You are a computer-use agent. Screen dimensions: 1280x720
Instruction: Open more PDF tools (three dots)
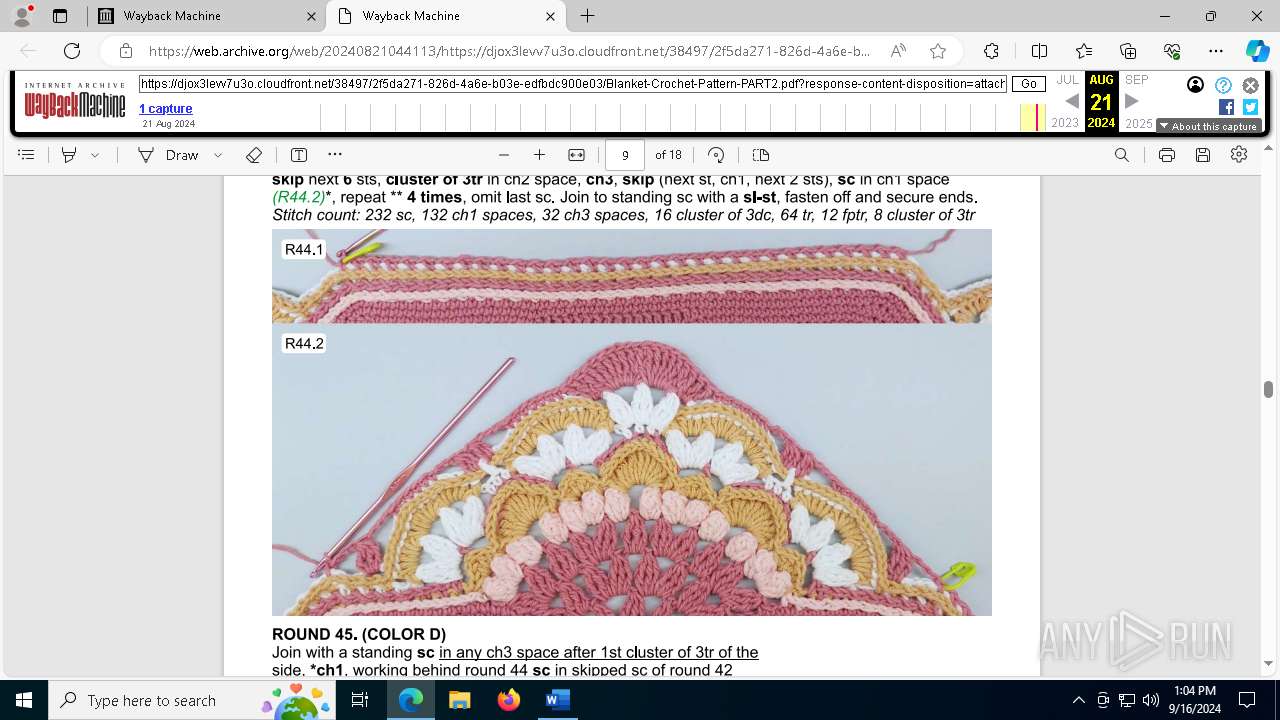pos(335,155)
